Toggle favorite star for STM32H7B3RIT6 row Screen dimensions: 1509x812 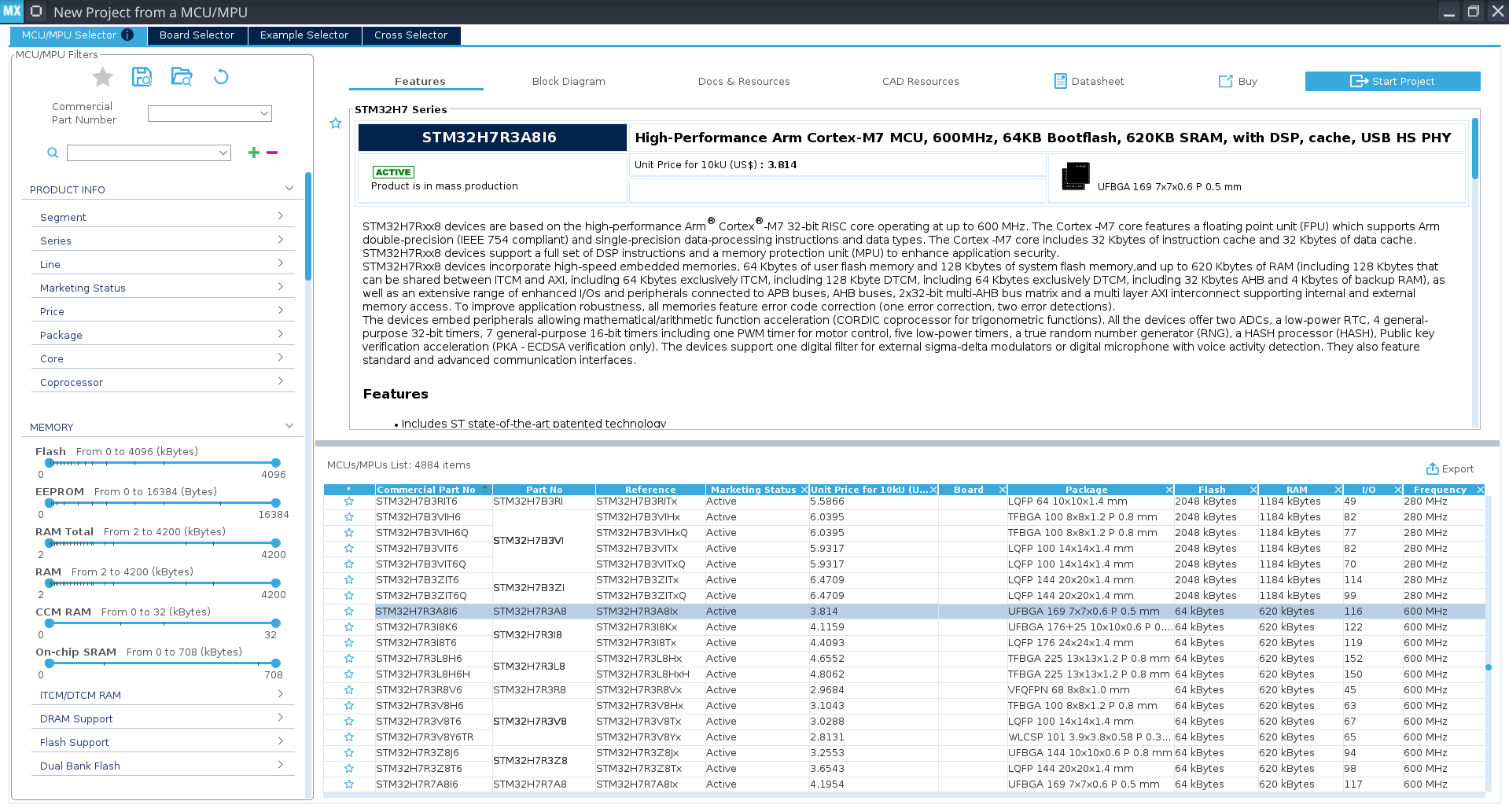pyautogui.click(x=349, y=502)
